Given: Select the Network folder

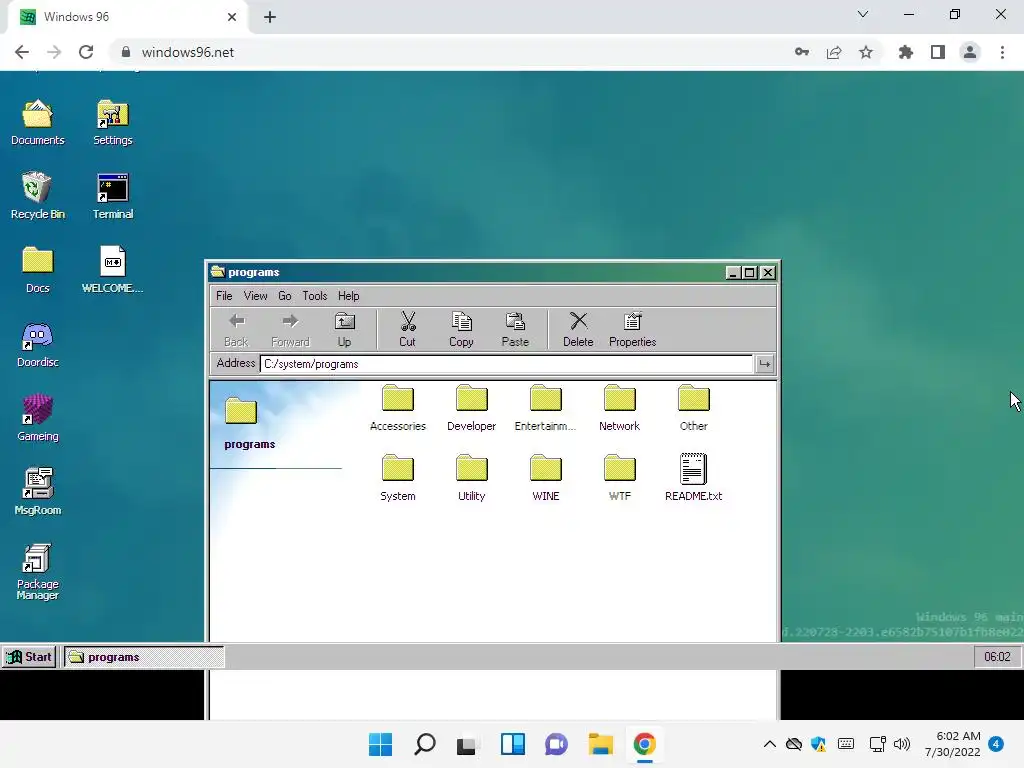Looking at the screenshot, I should pos(619,408).
